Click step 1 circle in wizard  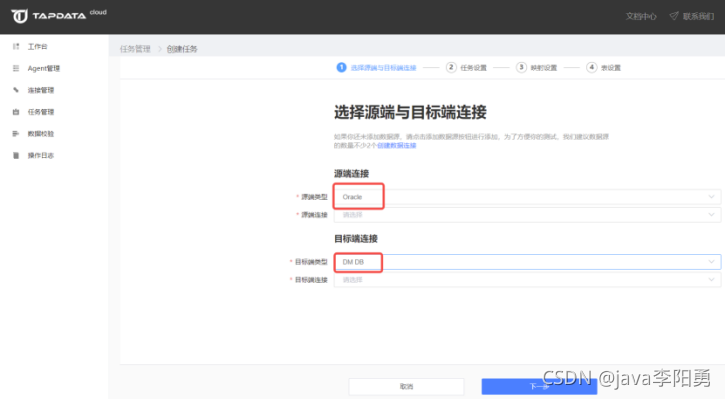coord(341,68)
